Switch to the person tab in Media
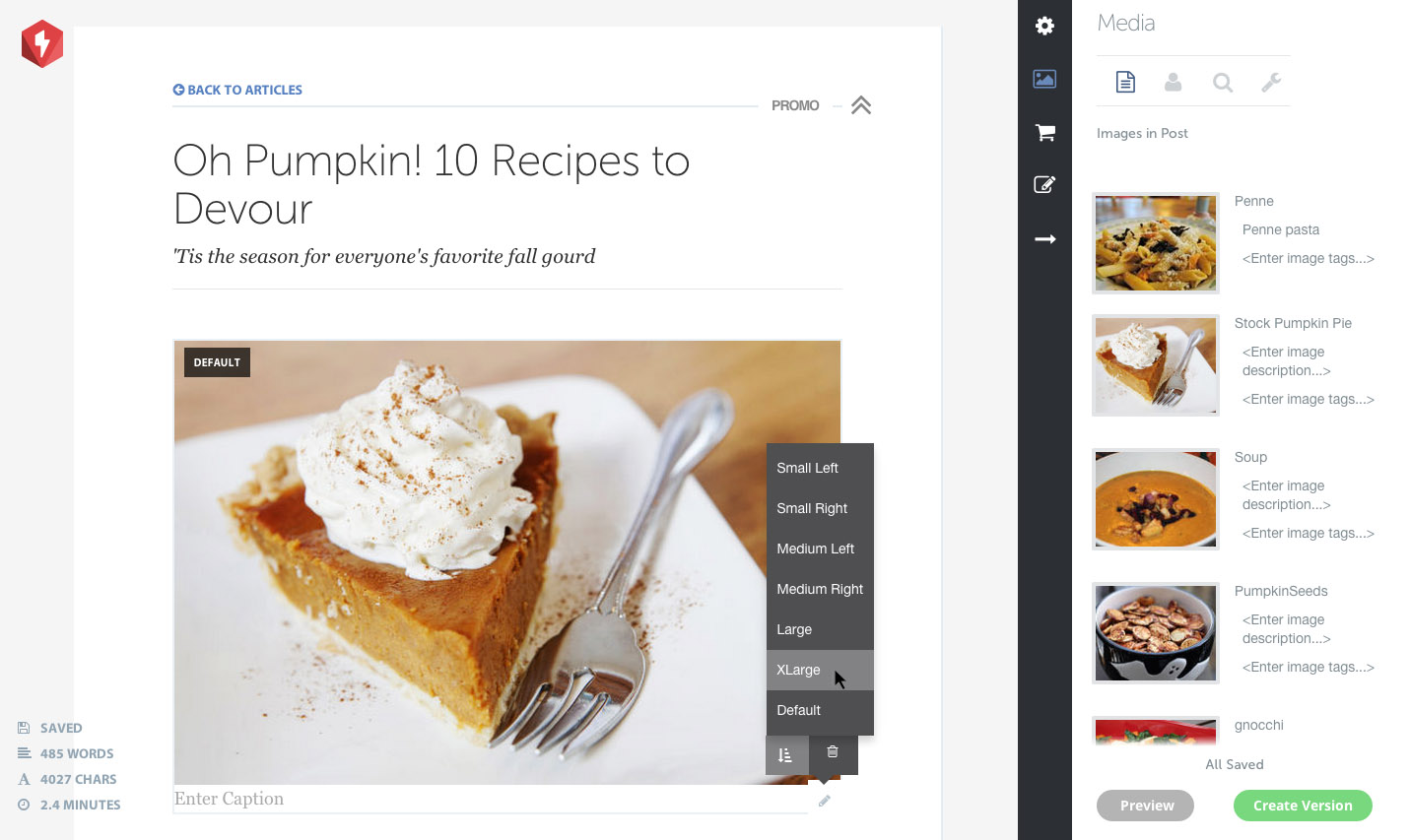Viewport: 1410px width, 840px height. [x=1173, y=82]
